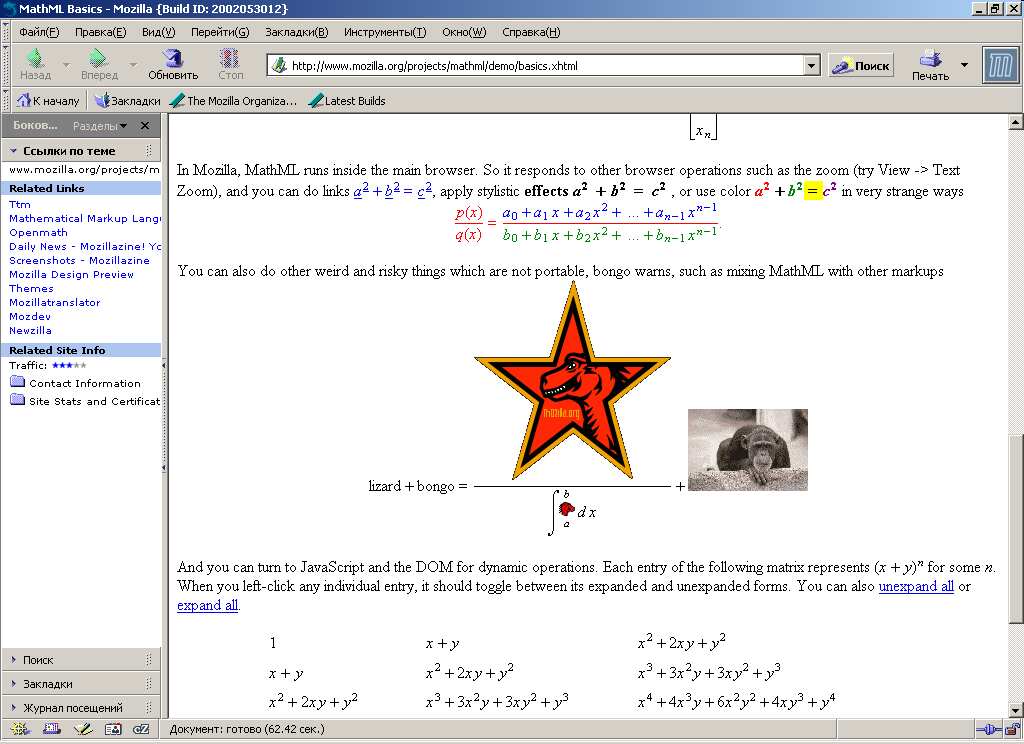Open the Mozdev related link
This screenshot has width=1024, height=744.
coord(30,316)
